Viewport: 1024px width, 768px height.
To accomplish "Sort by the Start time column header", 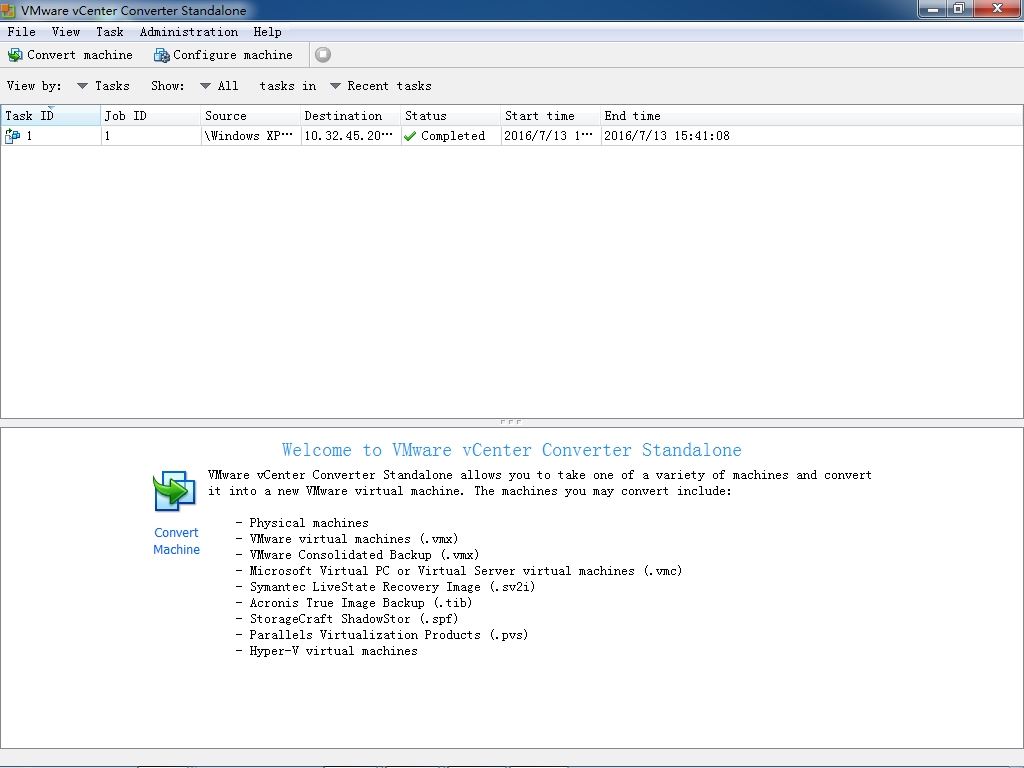I will coord(551,116).
